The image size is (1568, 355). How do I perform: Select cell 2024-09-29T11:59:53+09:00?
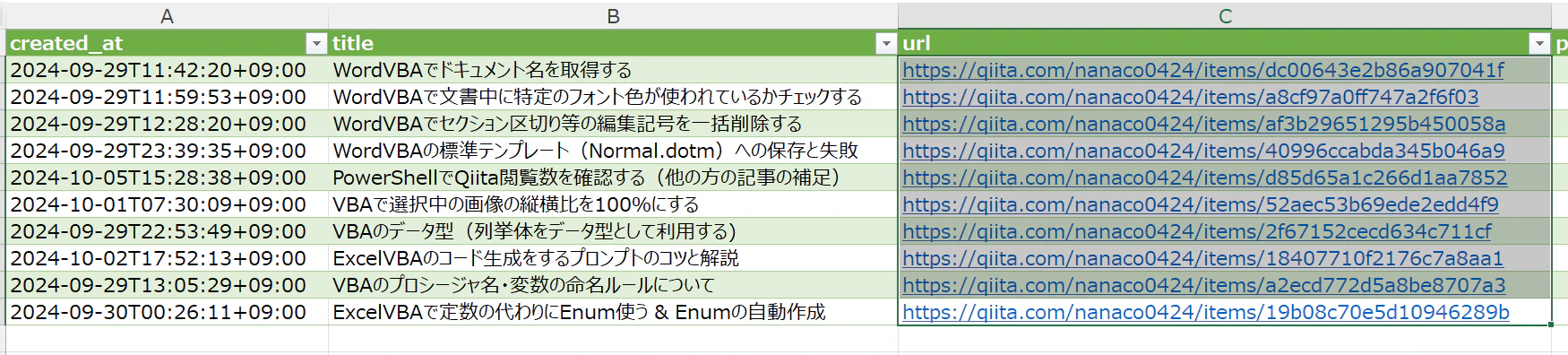coord(167,97)
